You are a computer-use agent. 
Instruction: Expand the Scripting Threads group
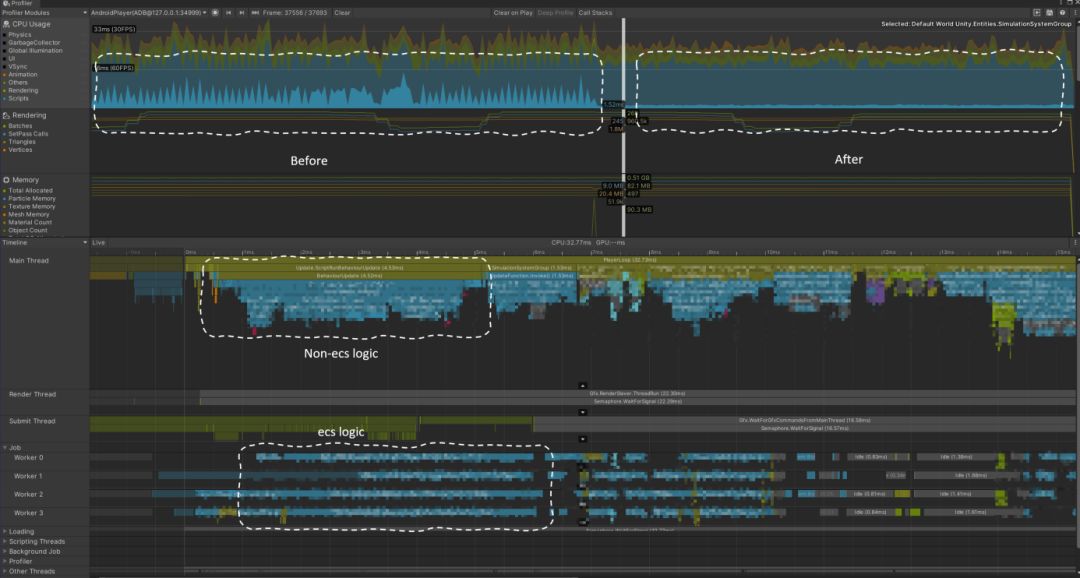coord(5,541)
